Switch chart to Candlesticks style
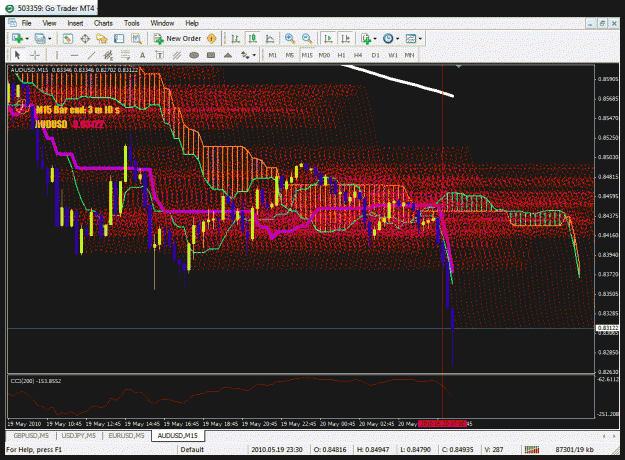The image size is (625, 460). pos(252,39)
